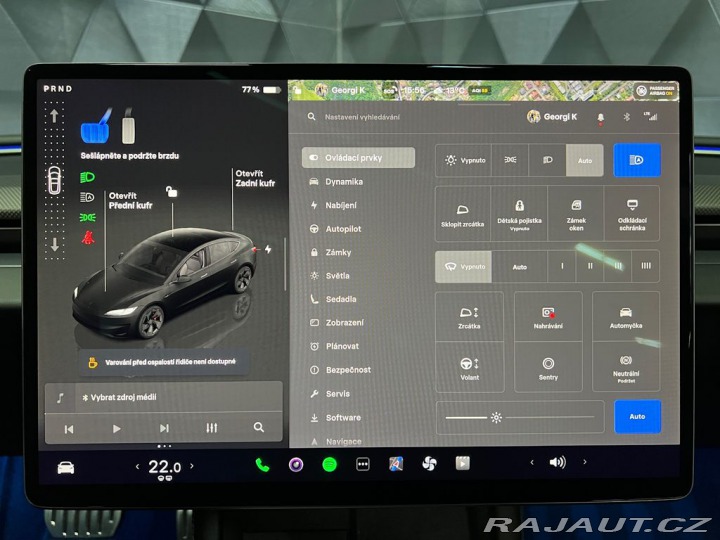Open the phone app in bottom bar
Image resolution: width=720 pixels, height=540 pixels.
[x=262, y=465]
